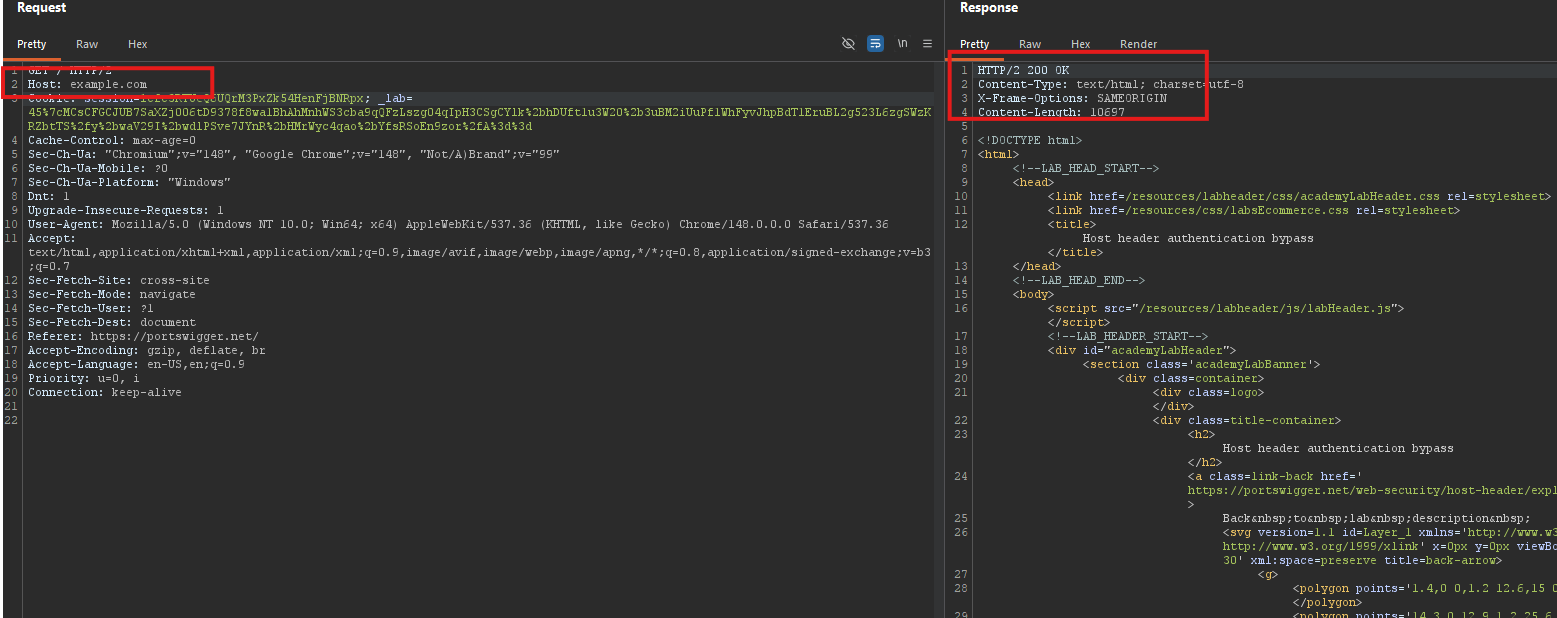Click the Connection: keep-alive line

[x=105, y=393]
